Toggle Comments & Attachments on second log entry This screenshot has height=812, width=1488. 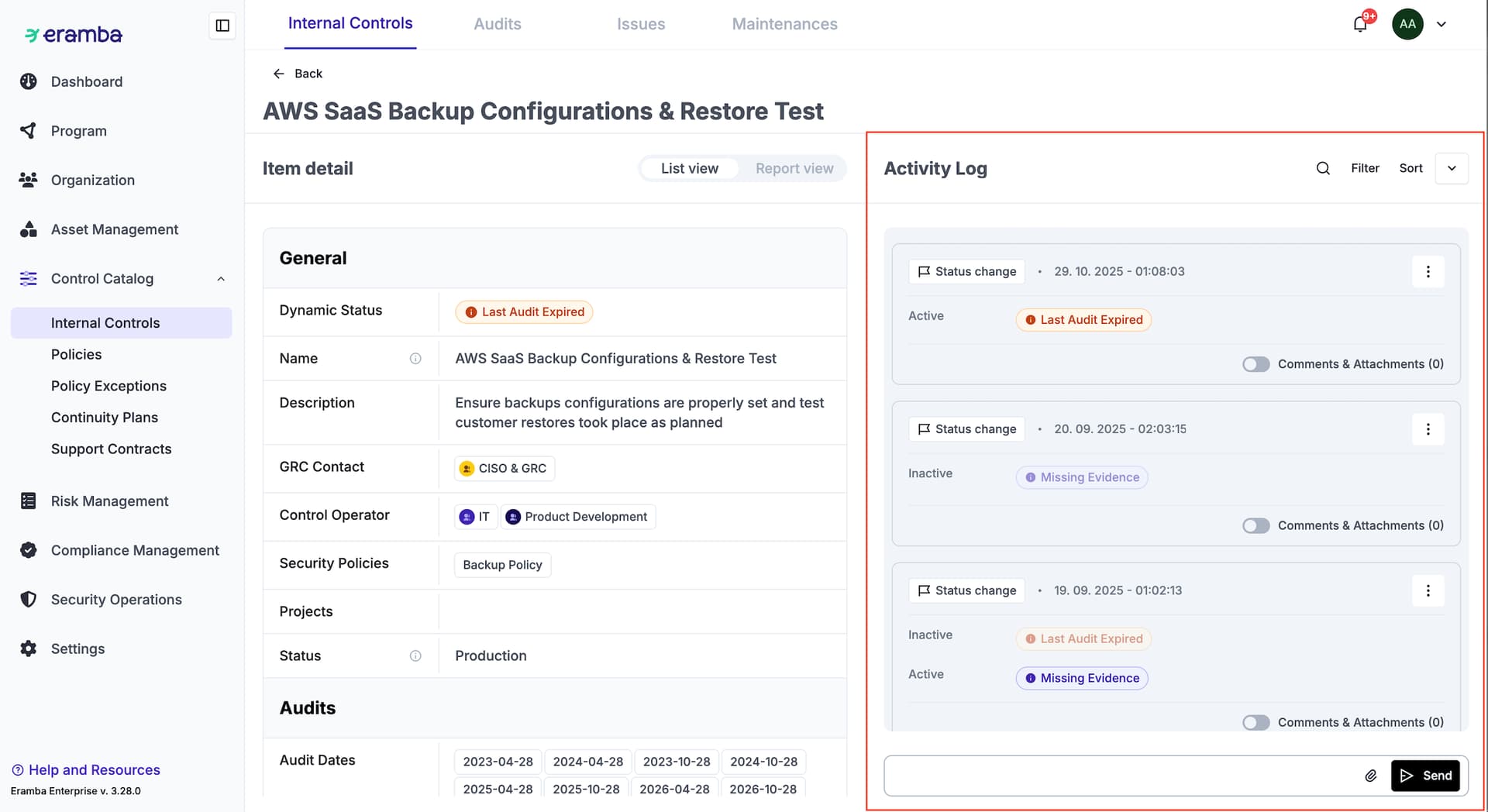pyautogui.click(x=1255, y=526)
